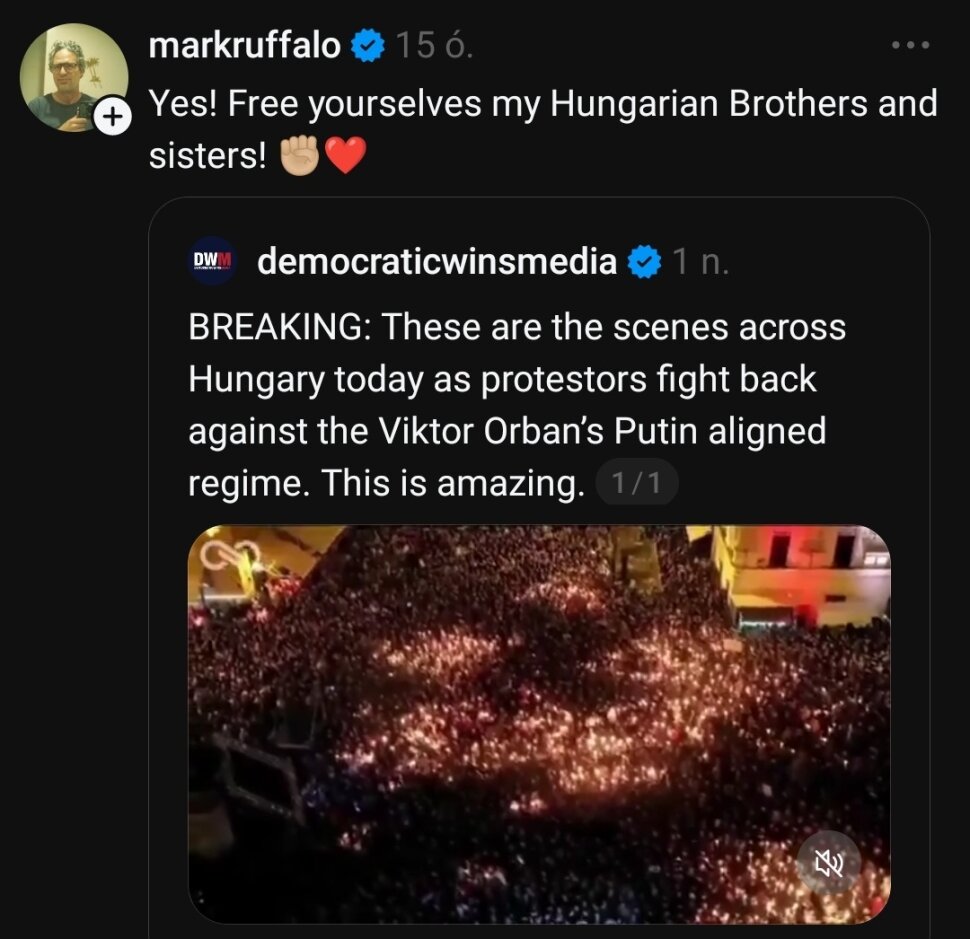
Task: Tap the 1/1 thread counter badge
Action: pos(636,485)
